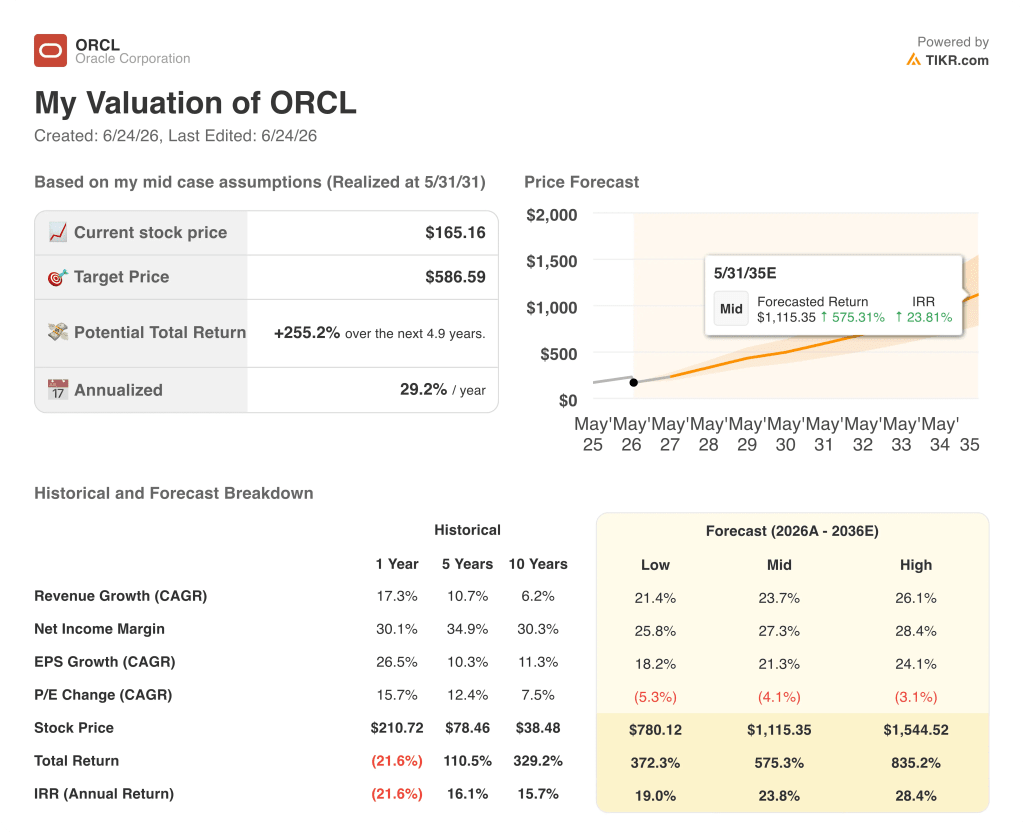Click the IRR (Annual Return) row label
The width and height of the screenshot is (1024, 834).
[x=104, y=794]
